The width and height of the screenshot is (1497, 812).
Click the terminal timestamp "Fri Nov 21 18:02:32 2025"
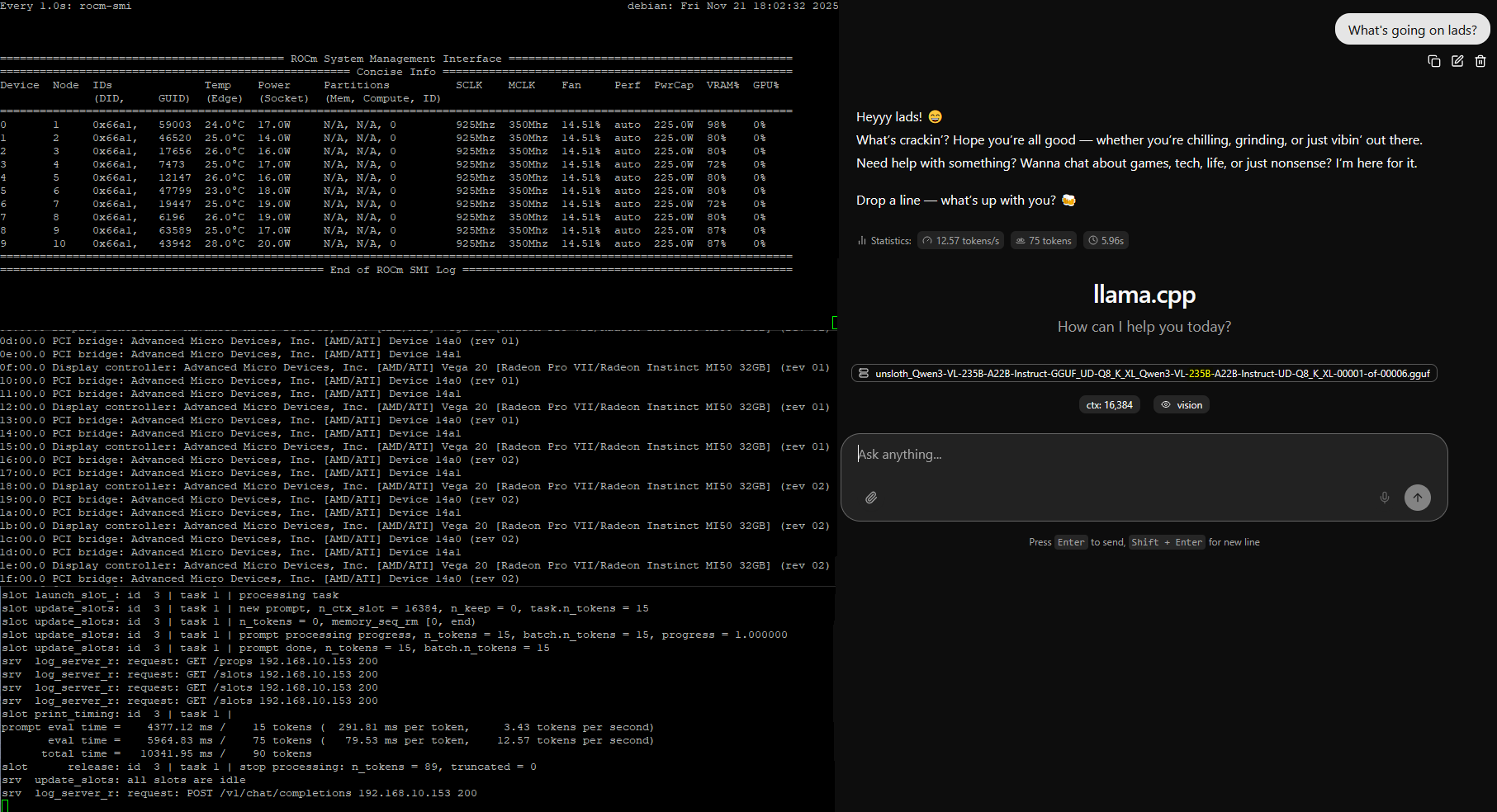[759, 6]
